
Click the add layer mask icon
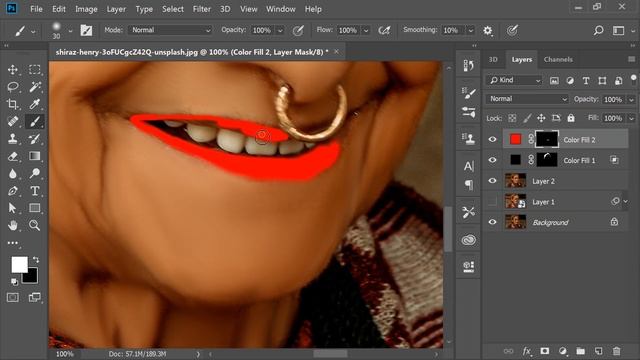544,351
